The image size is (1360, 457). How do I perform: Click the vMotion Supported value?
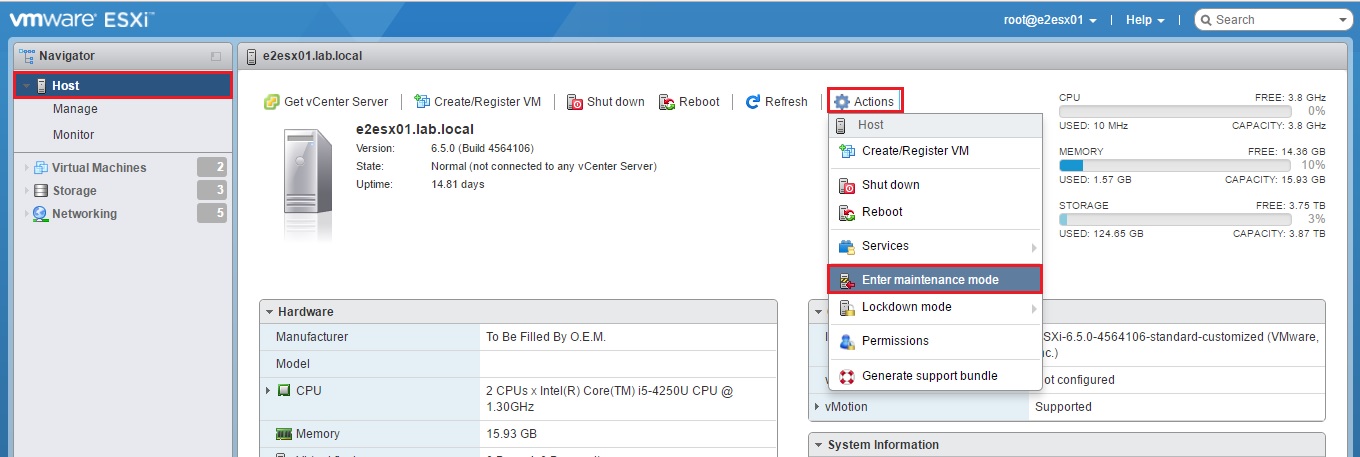pos(1063,407)
